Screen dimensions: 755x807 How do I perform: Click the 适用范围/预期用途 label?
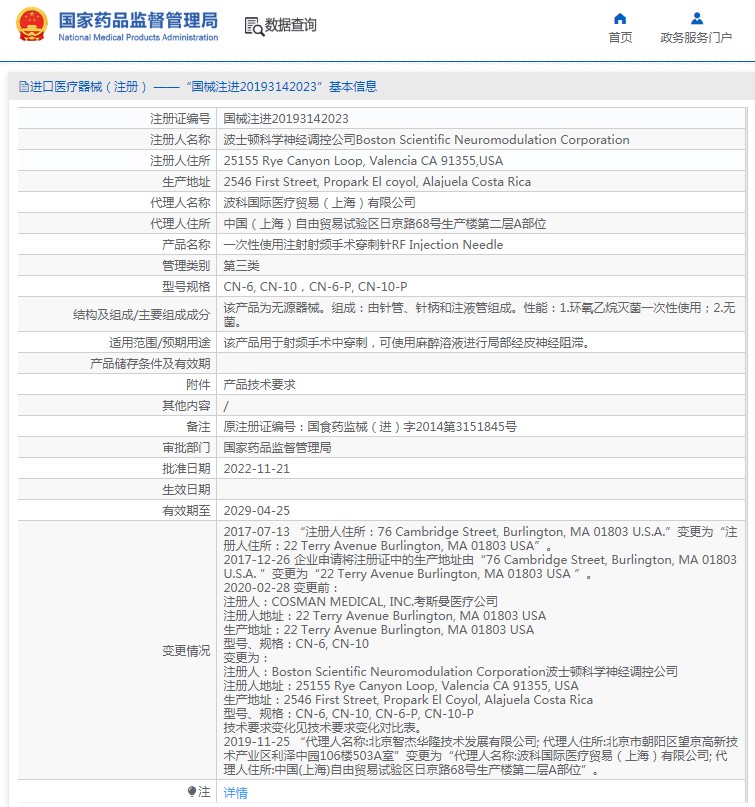pos(159,343)
